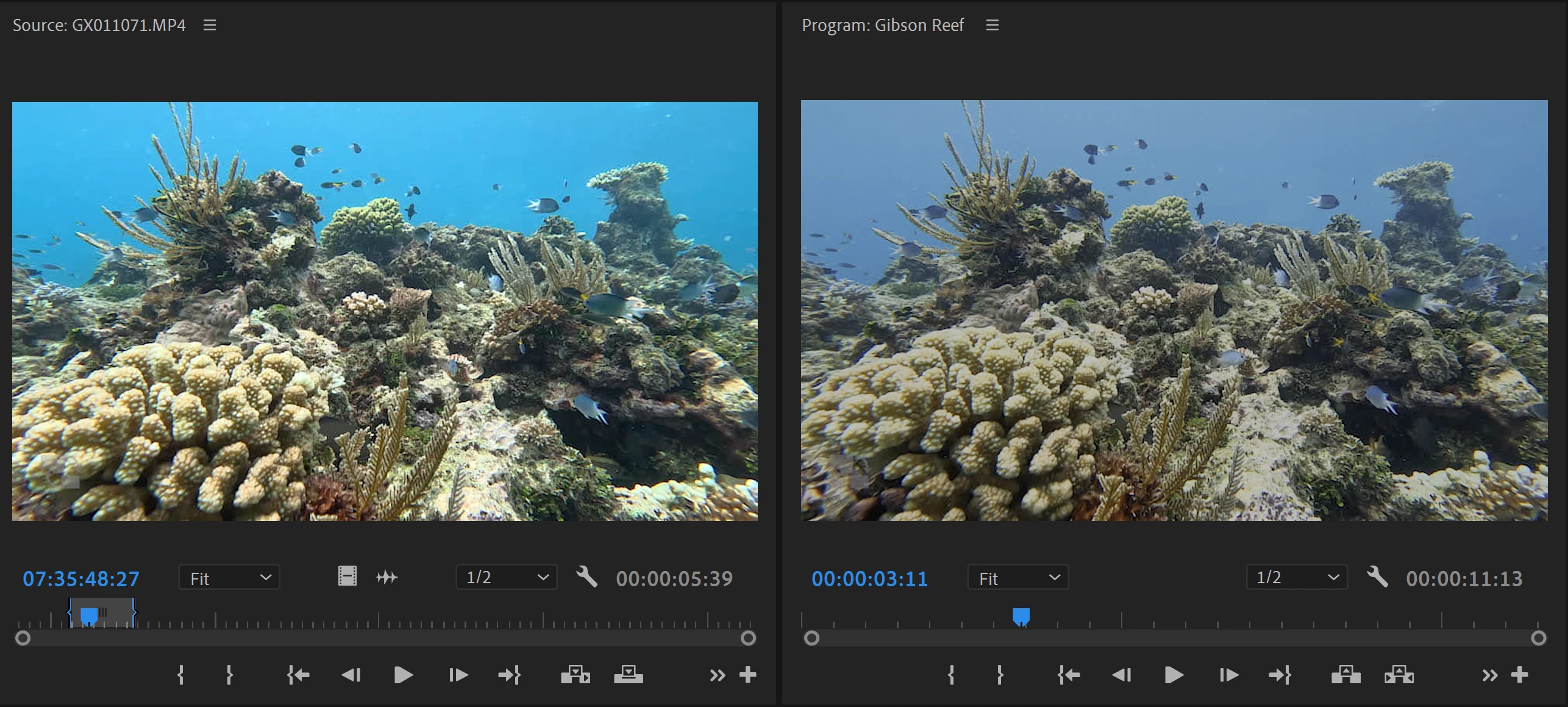Click Source timecode 07:35:48:27 field
The height and width of the screenshot is (707, 1568).
[81, 578]
